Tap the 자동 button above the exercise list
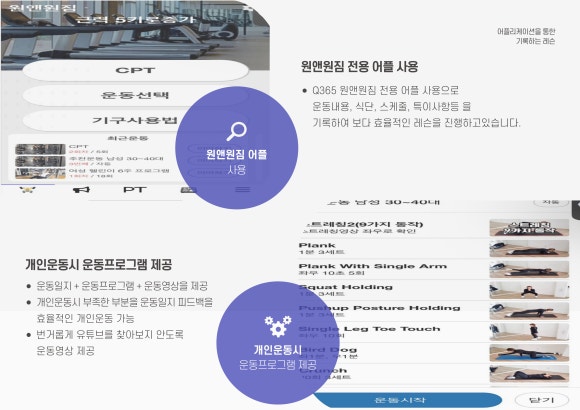The image size is (580, 410). [551, 202]
